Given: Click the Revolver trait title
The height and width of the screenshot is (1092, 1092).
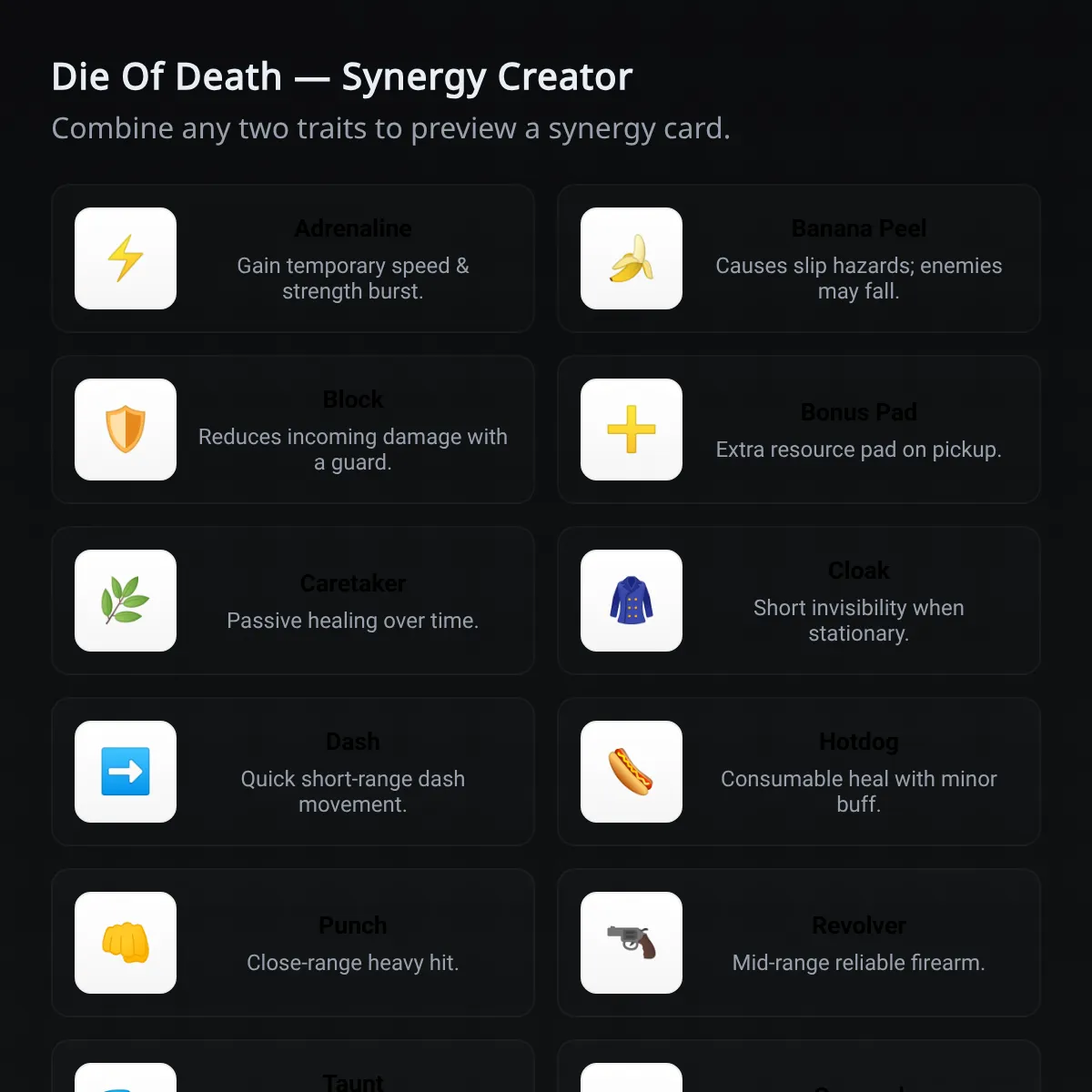Looking at the screenshot, I should click(859, 925).
